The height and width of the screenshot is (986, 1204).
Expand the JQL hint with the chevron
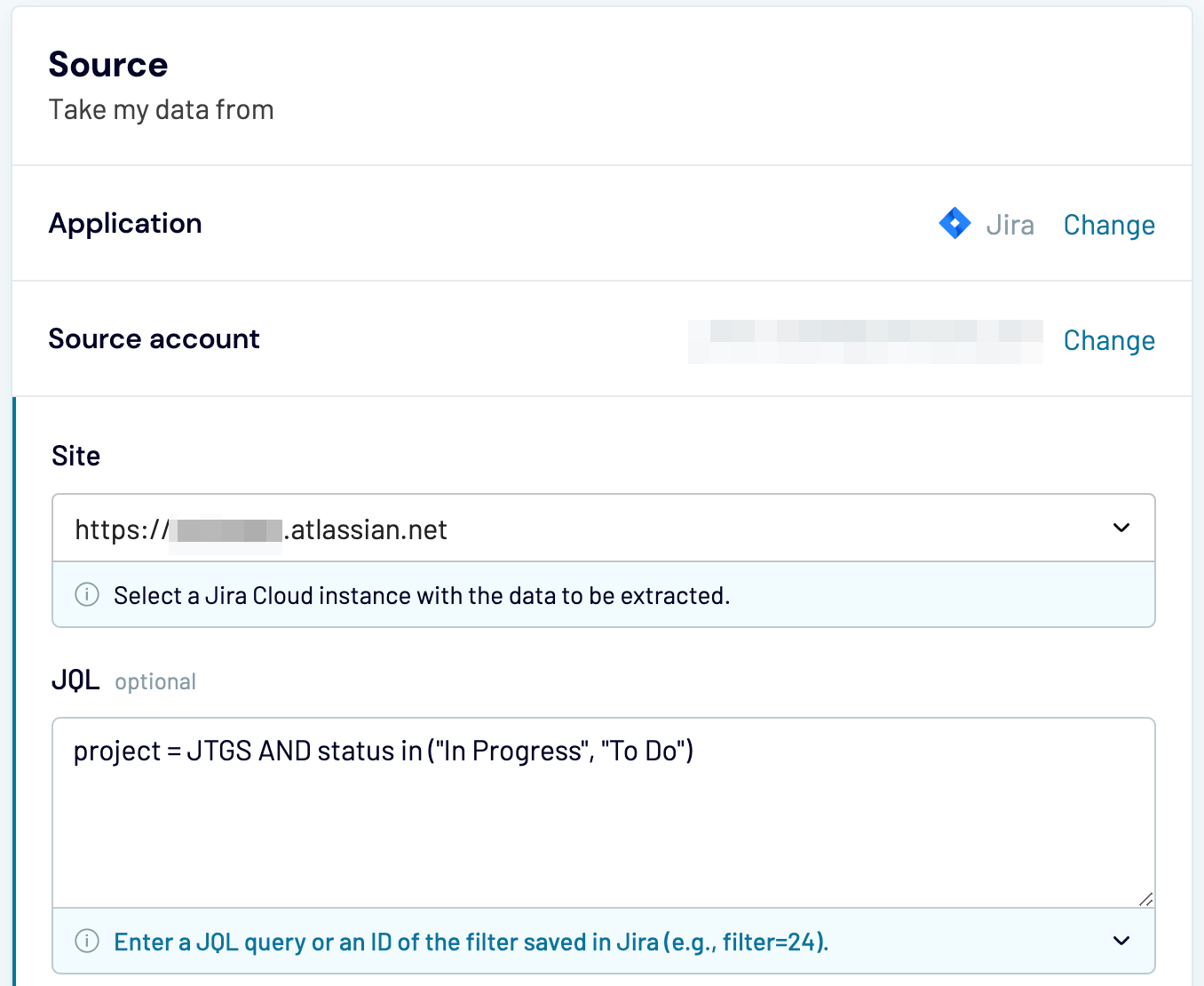click(x=1121, y=942)
